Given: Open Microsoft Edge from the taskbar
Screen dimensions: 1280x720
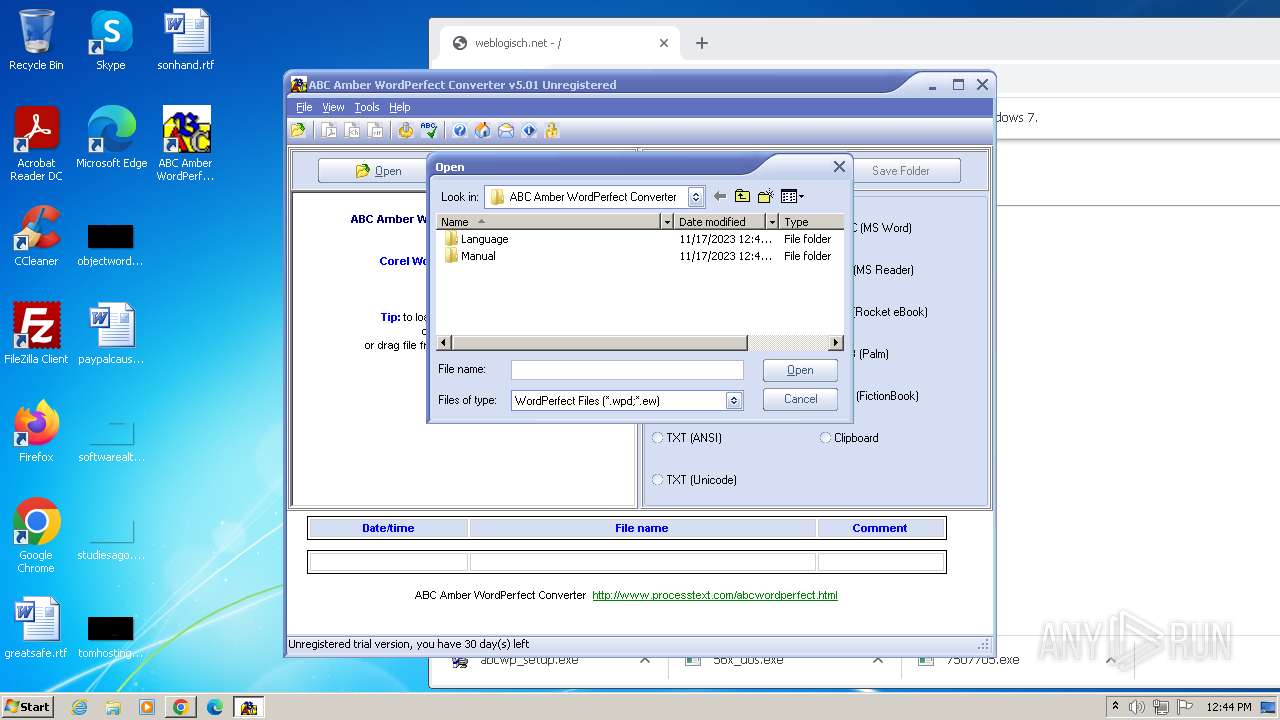Looking at the screenshot, I should pyautogui.click(x=214, y=707).
